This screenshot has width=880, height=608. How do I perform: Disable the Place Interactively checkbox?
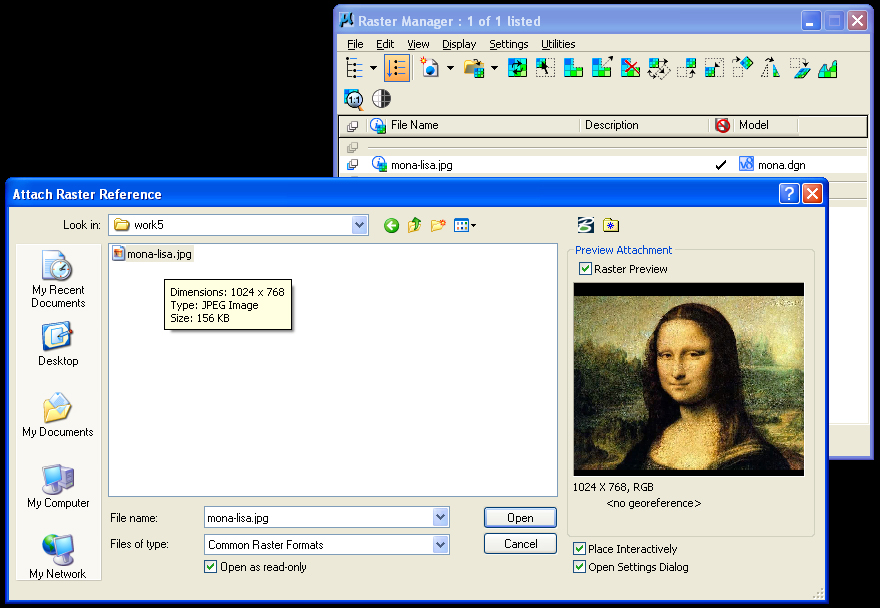(x=580, y=548)
